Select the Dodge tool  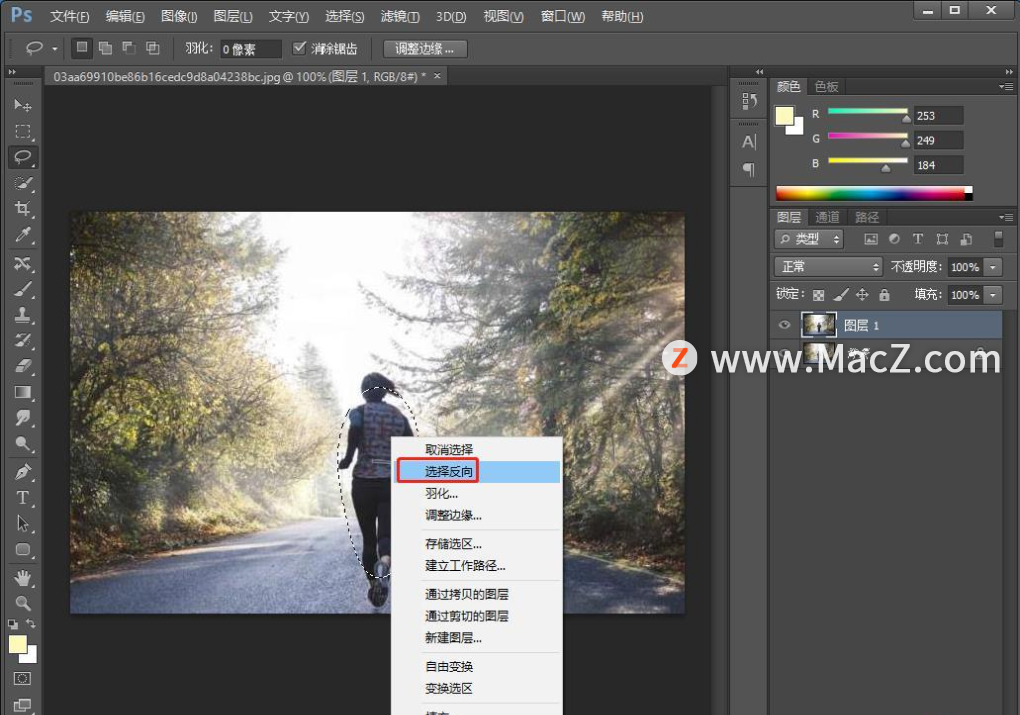click(23, 444)
